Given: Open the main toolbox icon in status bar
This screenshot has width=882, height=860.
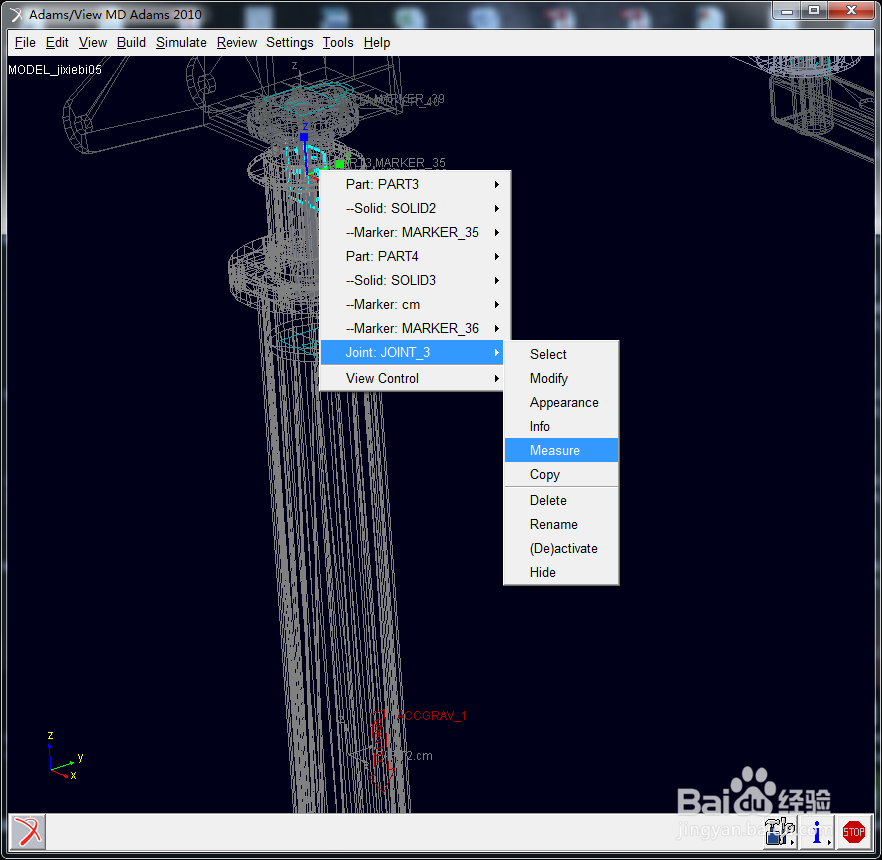Looking at the screenshot, I should (780, 831).
